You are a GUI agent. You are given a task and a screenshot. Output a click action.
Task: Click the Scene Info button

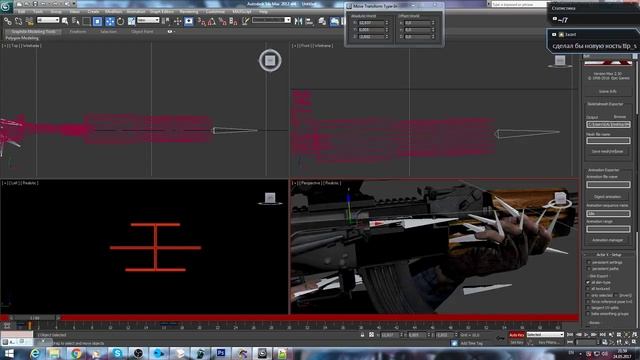(608, 91)
